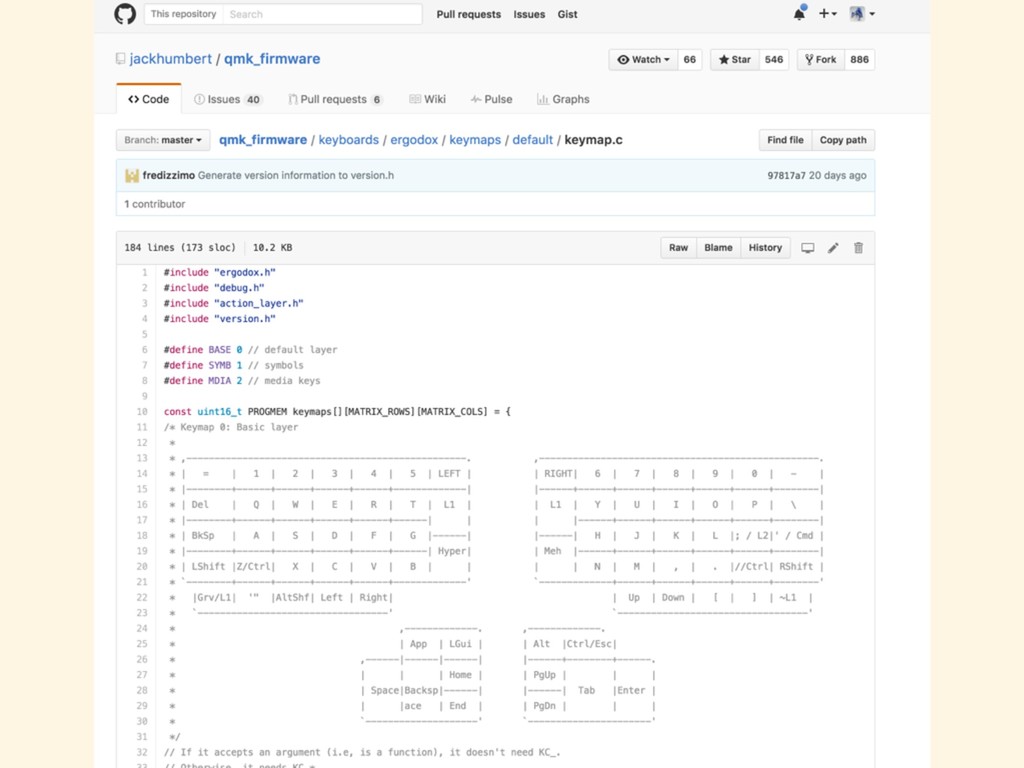Navigate to keymaps folder in breadcrumb
Viewport: 1024px width, 768px height.
pos(475,140)
